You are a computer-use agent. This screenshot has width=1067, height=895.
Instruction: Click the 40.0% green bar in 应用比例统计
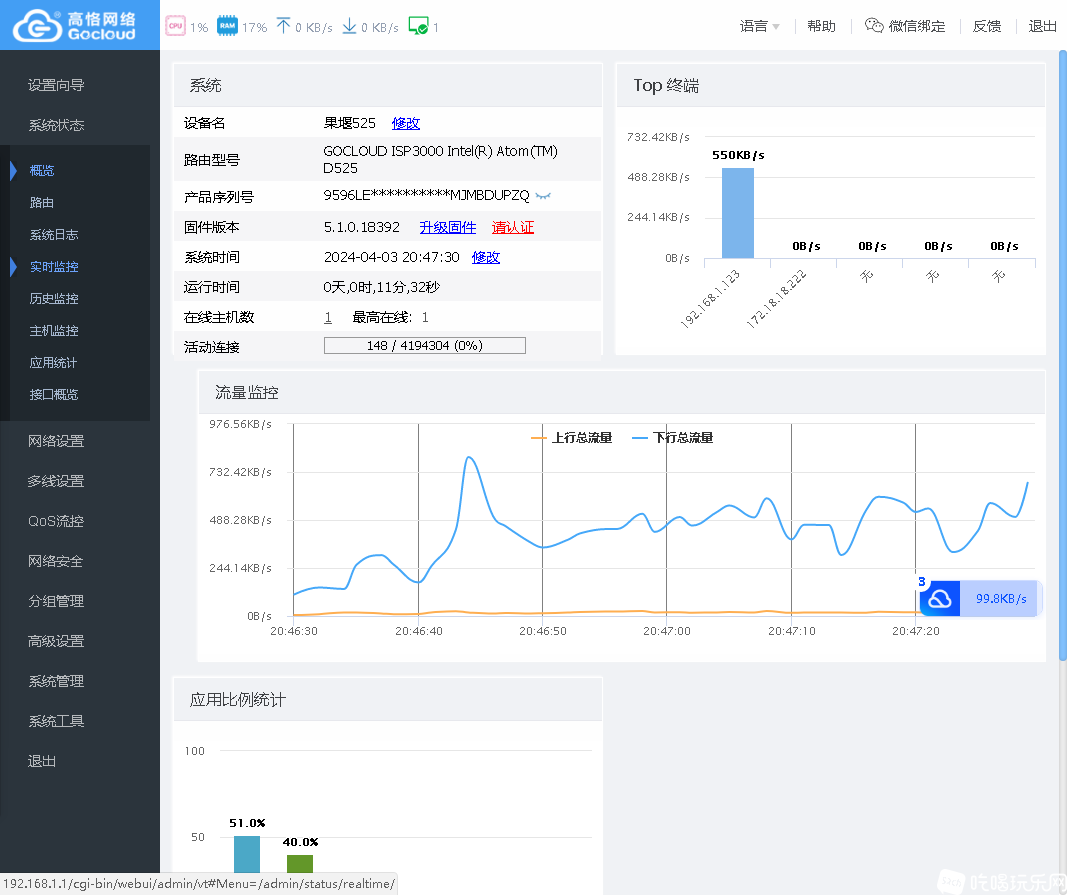(x=300, y=864)
